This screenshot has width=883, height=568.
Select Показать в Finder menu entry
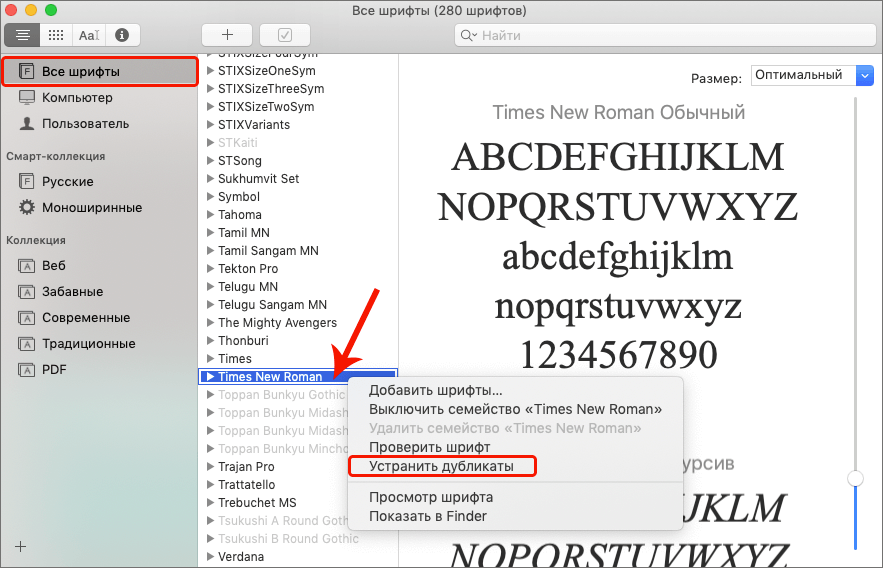(428, 516)
